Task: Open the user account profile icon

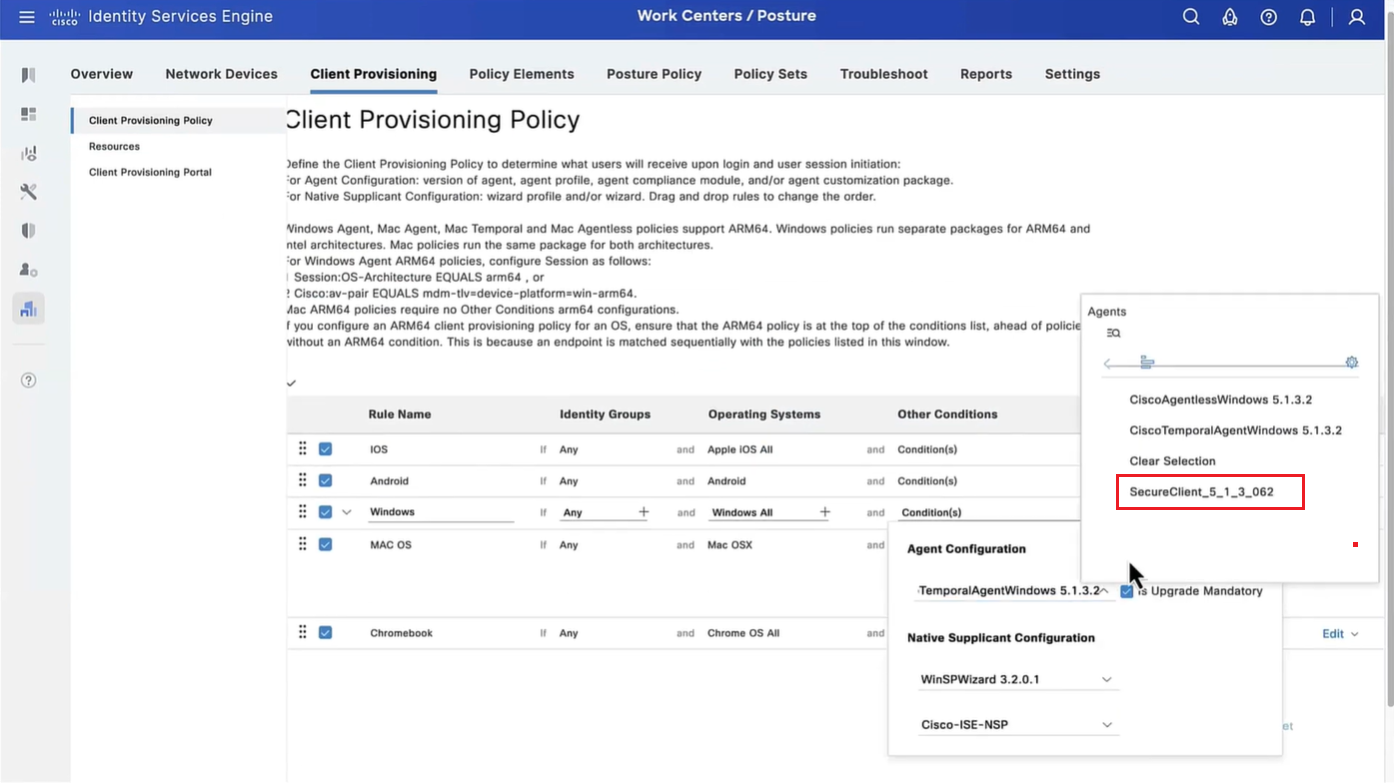Action: (x=1356, y=17)
